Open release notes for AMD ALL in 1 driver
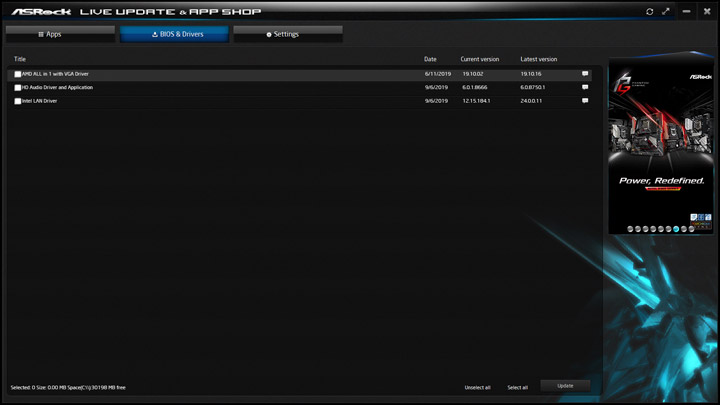720x405 pixels. point(585,73)
